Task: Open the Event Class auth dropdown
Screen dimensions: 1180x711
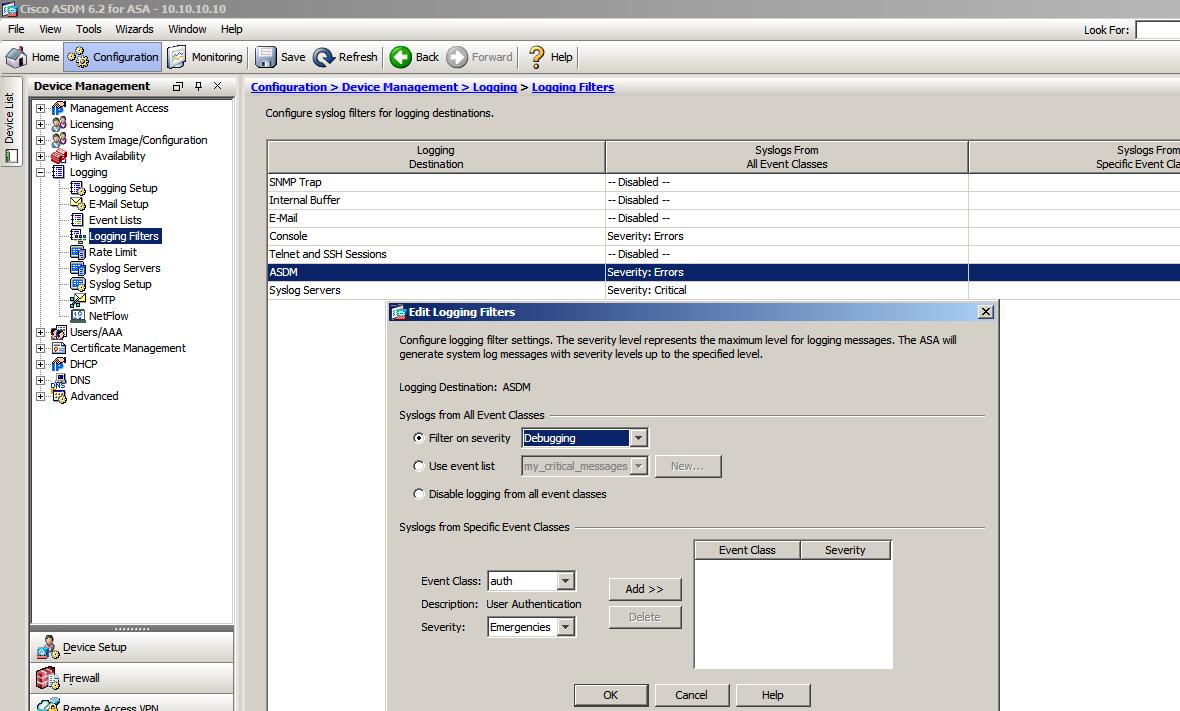Action: 566,581
